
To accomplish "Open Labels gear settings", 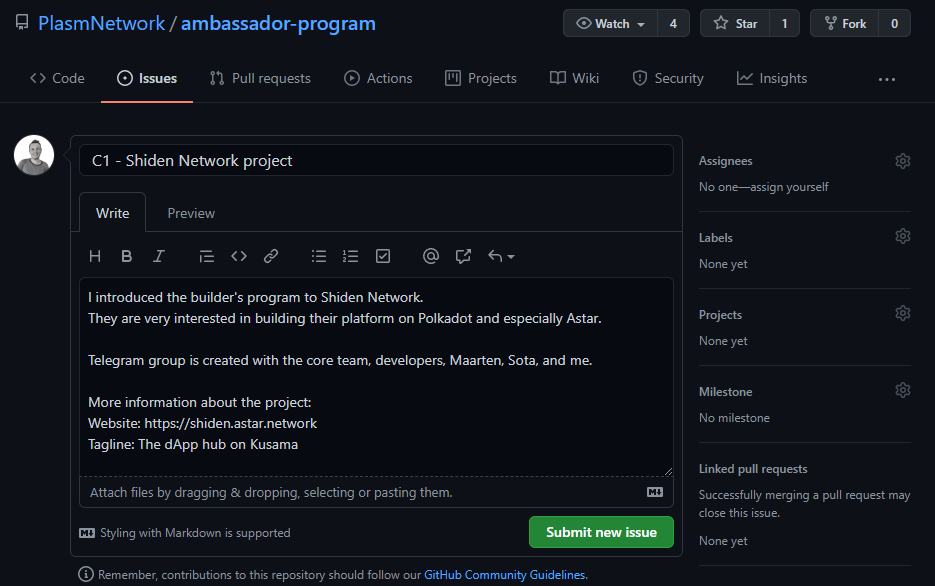I will point(903,236).
